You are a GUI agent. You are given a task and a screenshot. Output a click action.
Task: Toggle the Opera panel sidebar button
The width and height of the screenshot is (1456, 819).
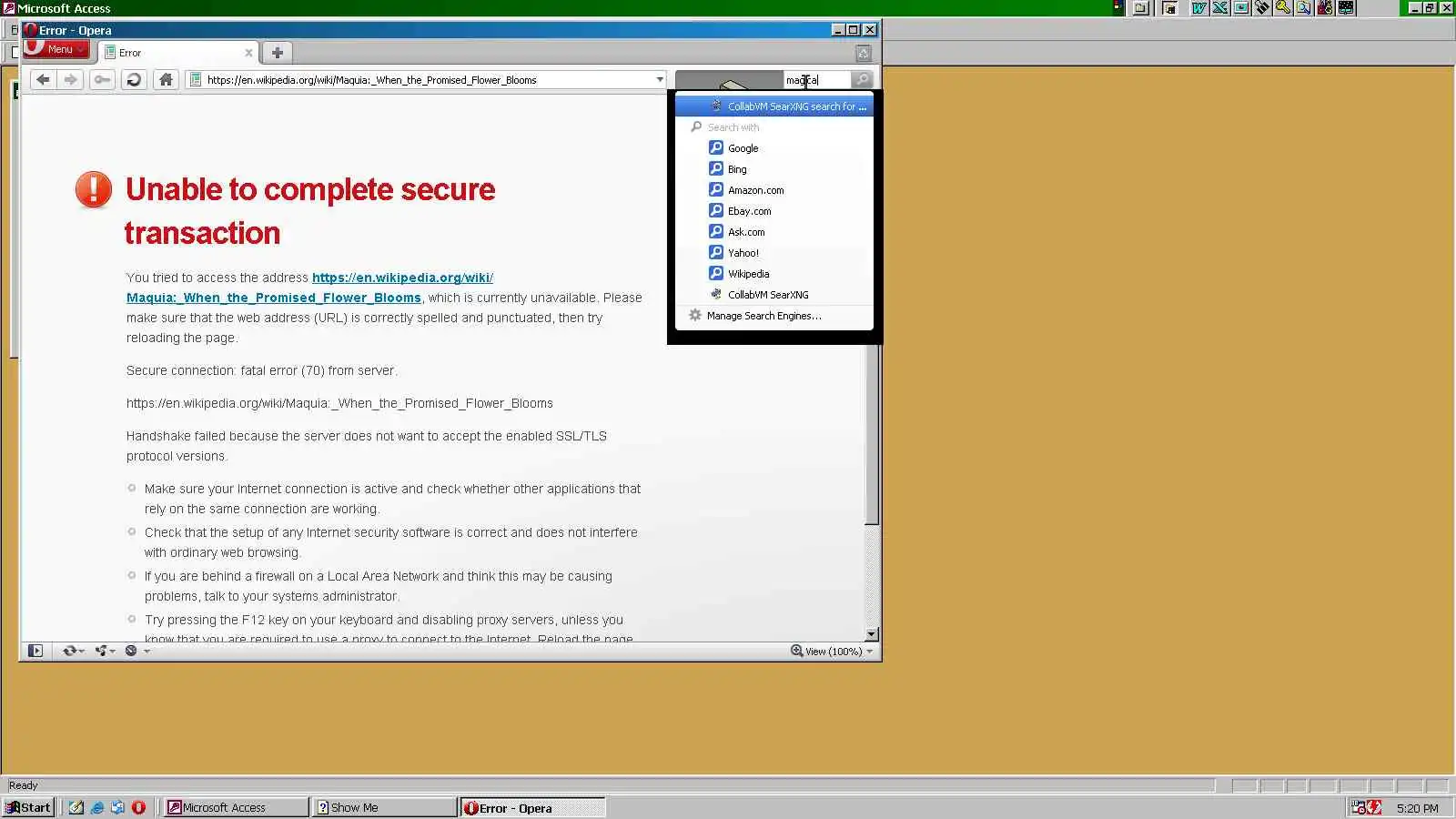pyautogui.click(x=35, y=651)
